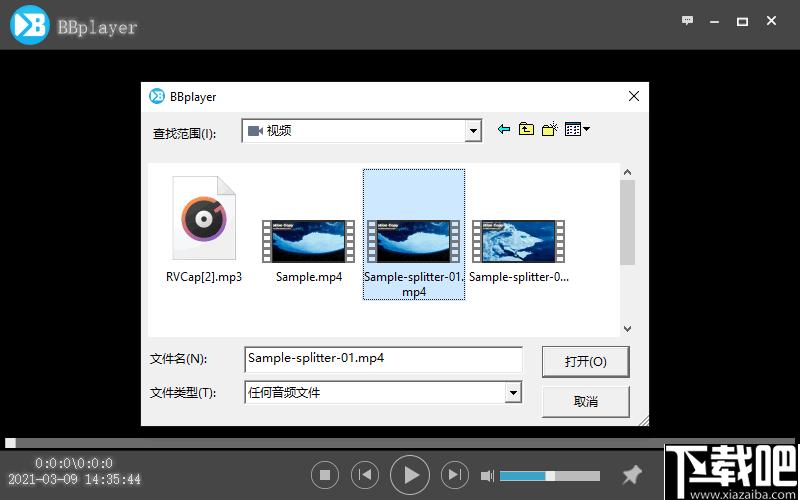800x500 pixels.
Task: Go back using the green arrow icon
Action: [x=503, y=130]
